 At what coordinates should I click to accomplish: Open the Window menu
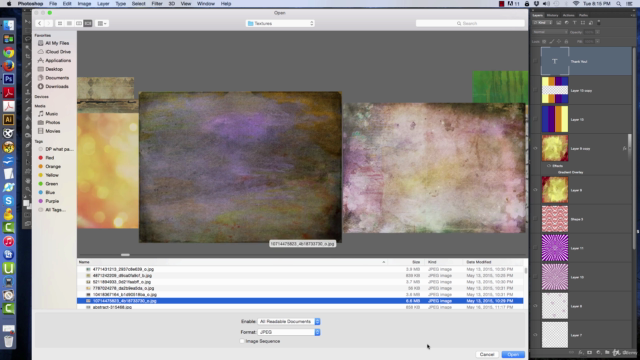point(206,4)
